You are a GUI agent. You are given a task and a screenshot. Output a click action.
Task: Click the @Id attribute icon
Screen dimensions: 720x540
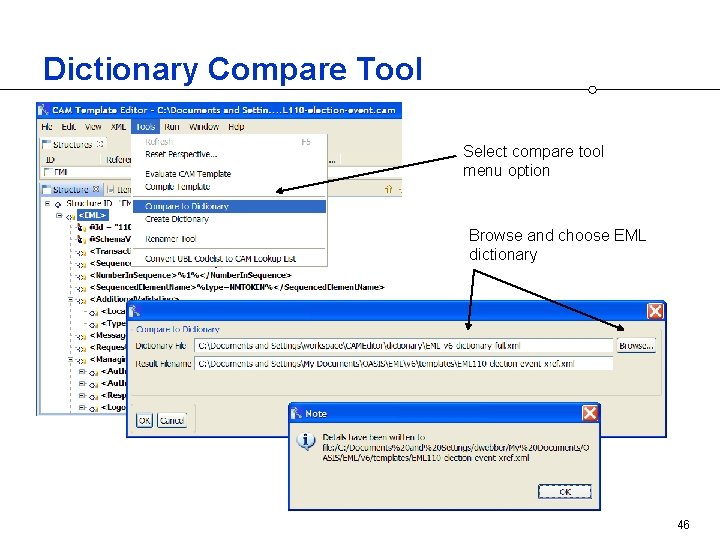click(81, 227)
